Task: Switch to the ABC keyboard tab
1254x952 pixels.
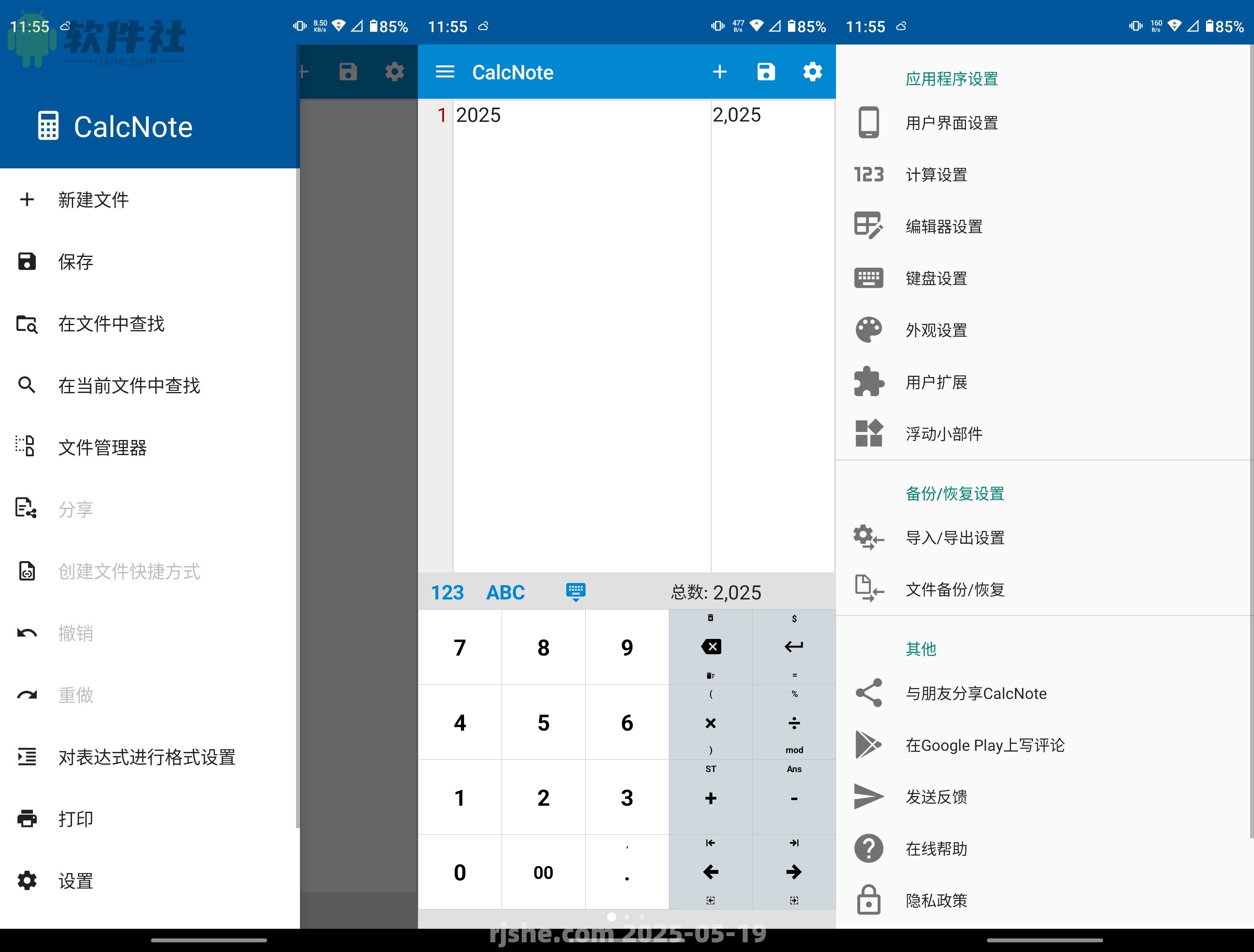Action: [505, 592]
